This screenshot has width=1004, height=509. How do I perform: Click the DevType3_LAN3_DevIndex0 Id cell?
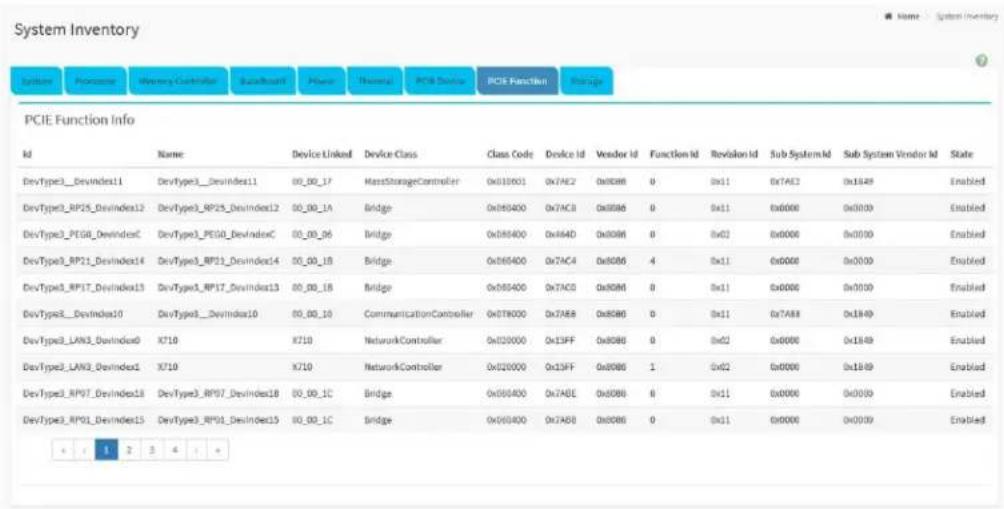coord(81,341)
